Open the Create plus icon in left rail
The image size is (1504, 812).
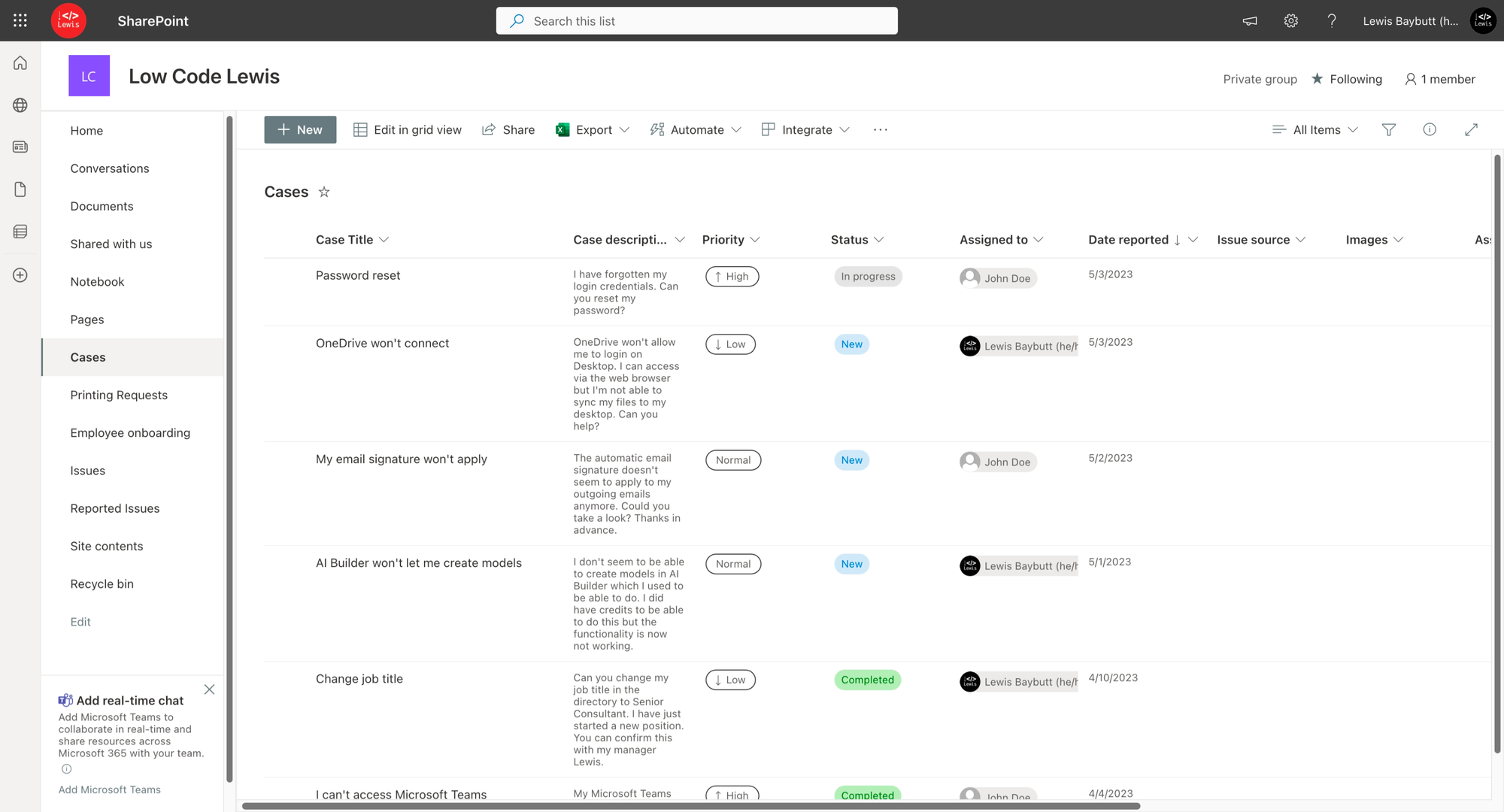pyautogui.click(x=20, y=275)
